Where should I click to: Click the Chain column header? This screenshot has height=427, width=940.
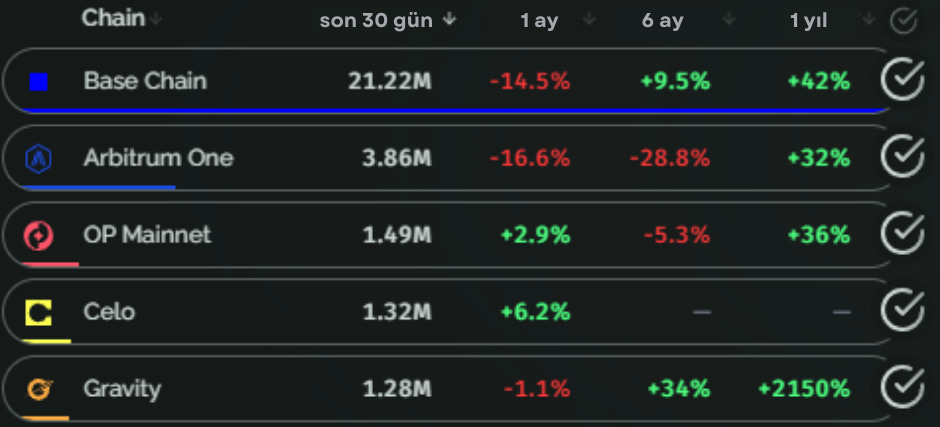pos(113,19)
